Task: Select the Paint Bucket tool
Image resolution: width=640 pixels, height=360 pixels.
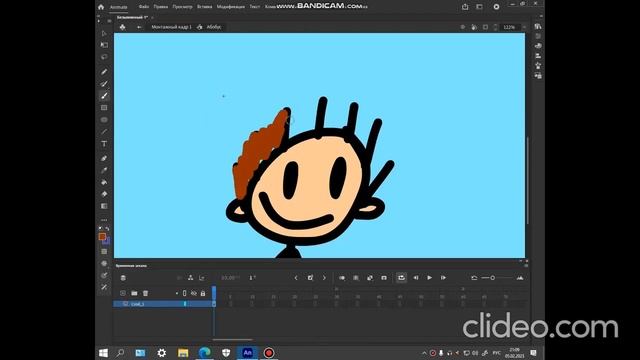Action: [x=104, y=182]
